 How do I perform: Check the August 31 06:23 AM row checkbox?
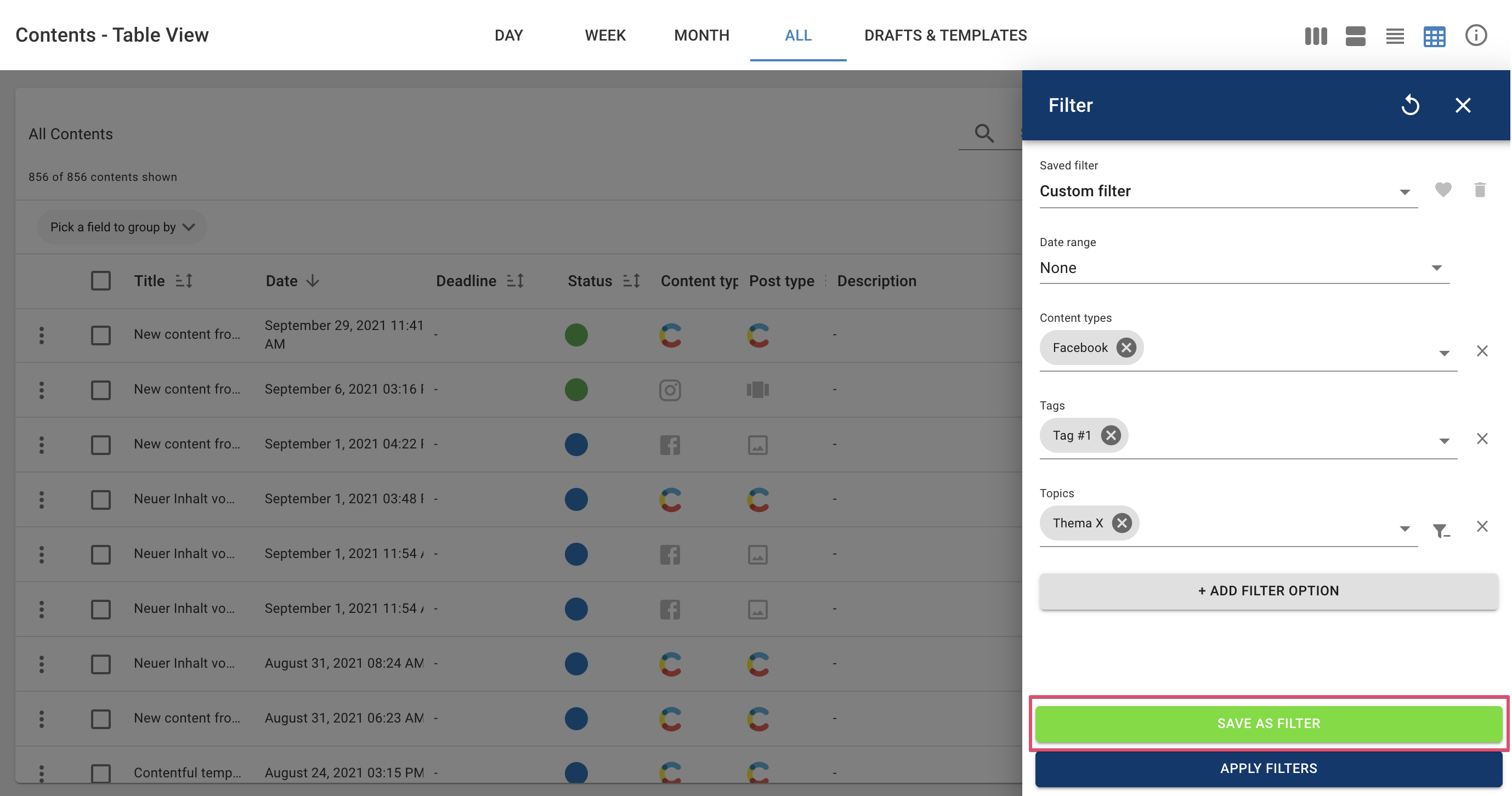coord(100,719)
